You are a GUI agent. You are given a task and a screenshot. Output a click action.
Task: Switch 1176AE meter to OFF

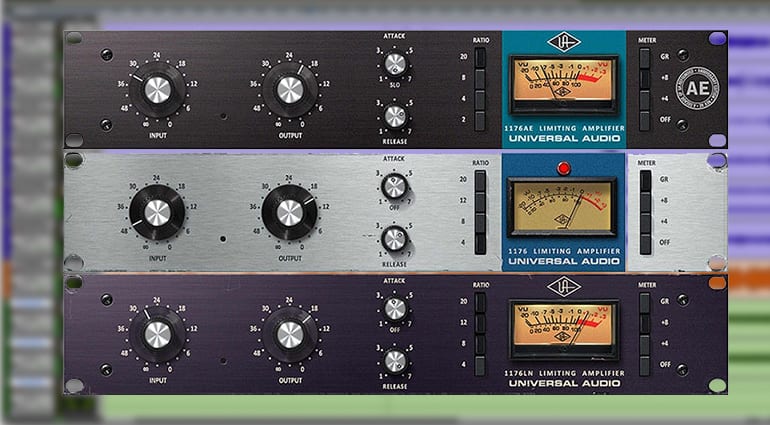[645, 121]
